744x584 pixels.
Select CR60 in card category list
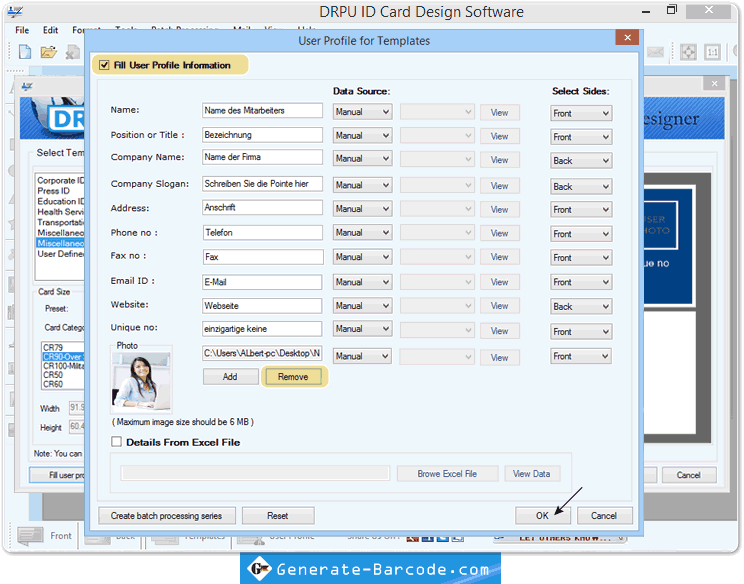pos(53,384)
